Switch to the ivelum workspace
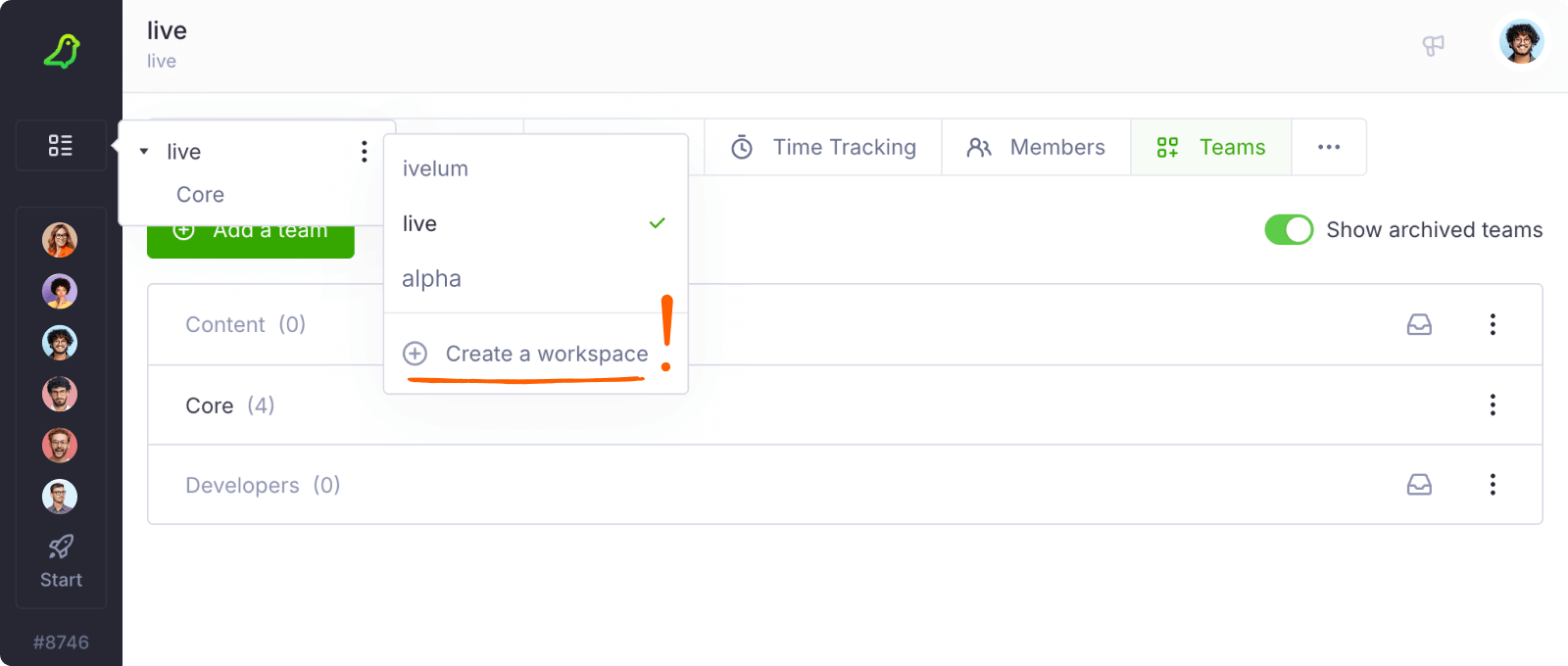1568x666 pixels. point(436,168)
